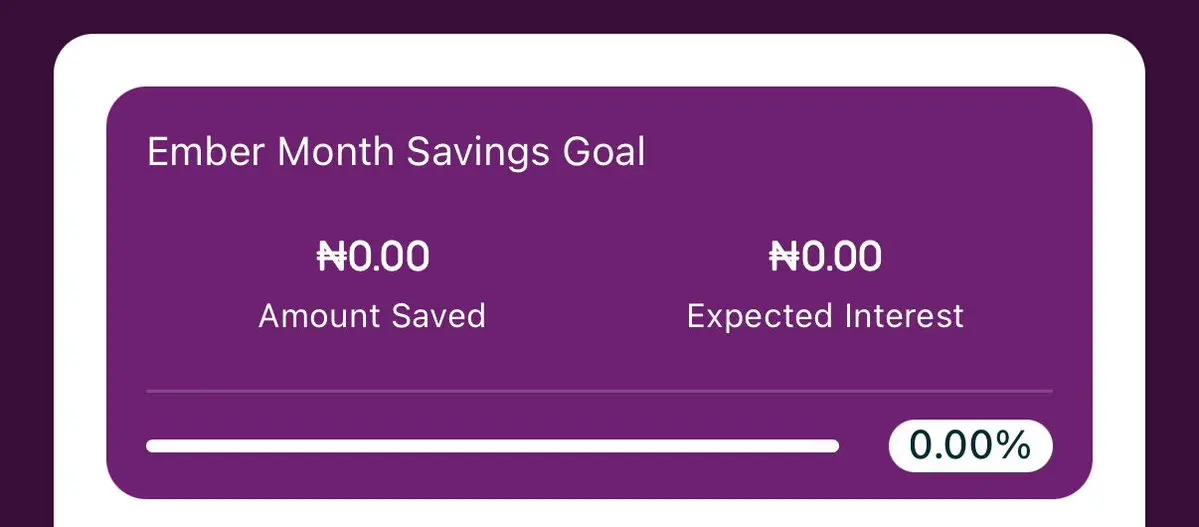Click the Ember Month Savings Goal title
The image size is (1199, 527).
tap(396, 153)
